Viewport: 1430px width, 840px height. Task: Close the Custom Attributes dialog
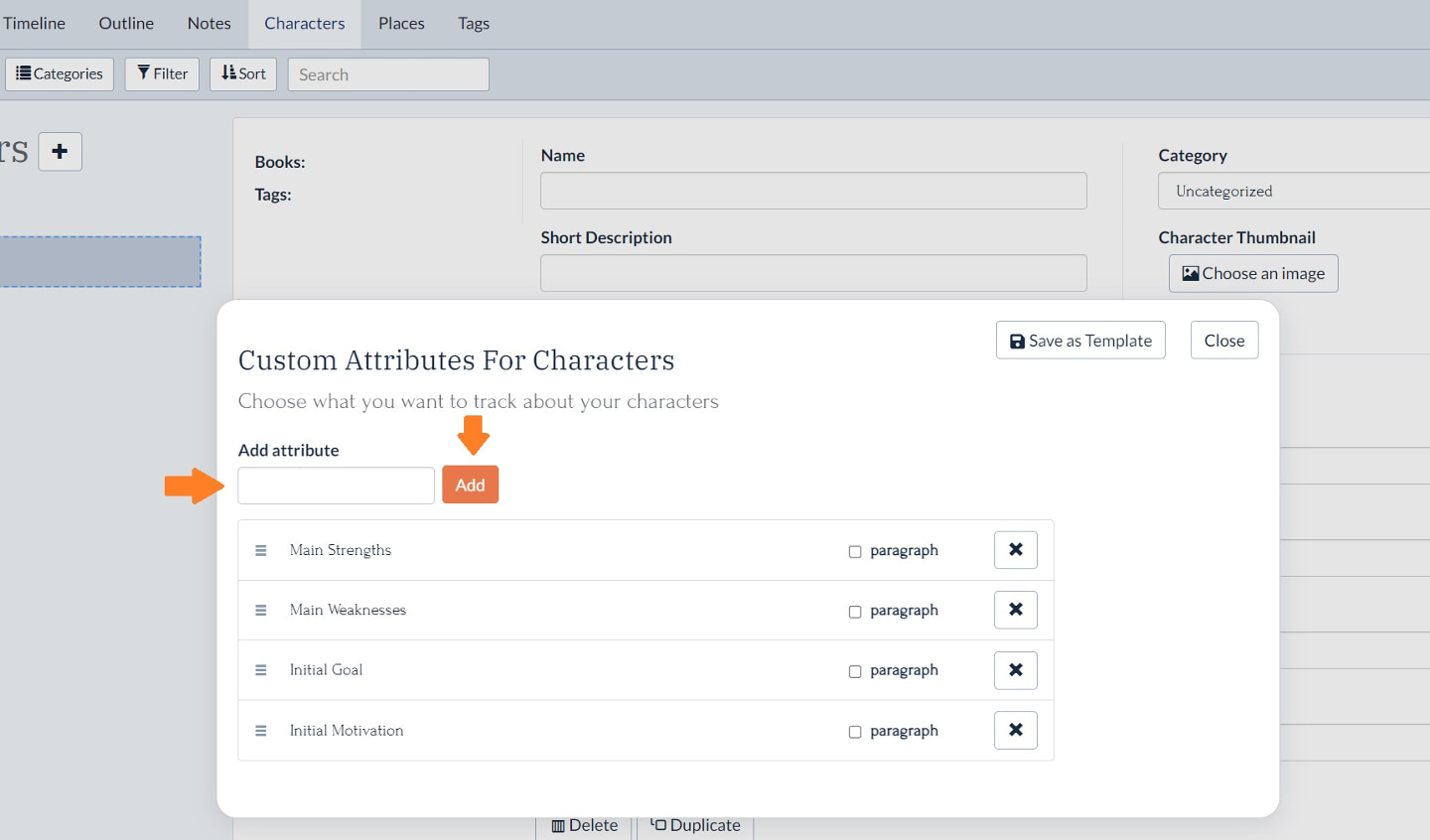coord(1223,340)
